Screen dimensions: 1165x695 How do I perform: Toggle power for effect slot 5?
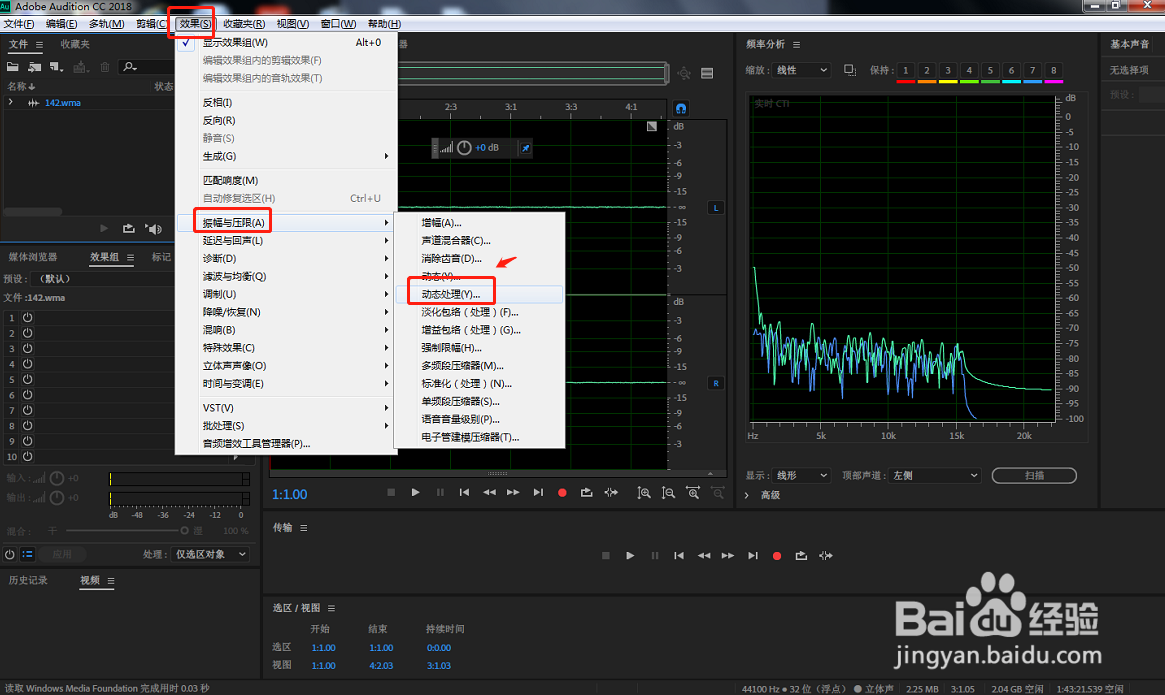pyautogui.click(x=27, y=379)
